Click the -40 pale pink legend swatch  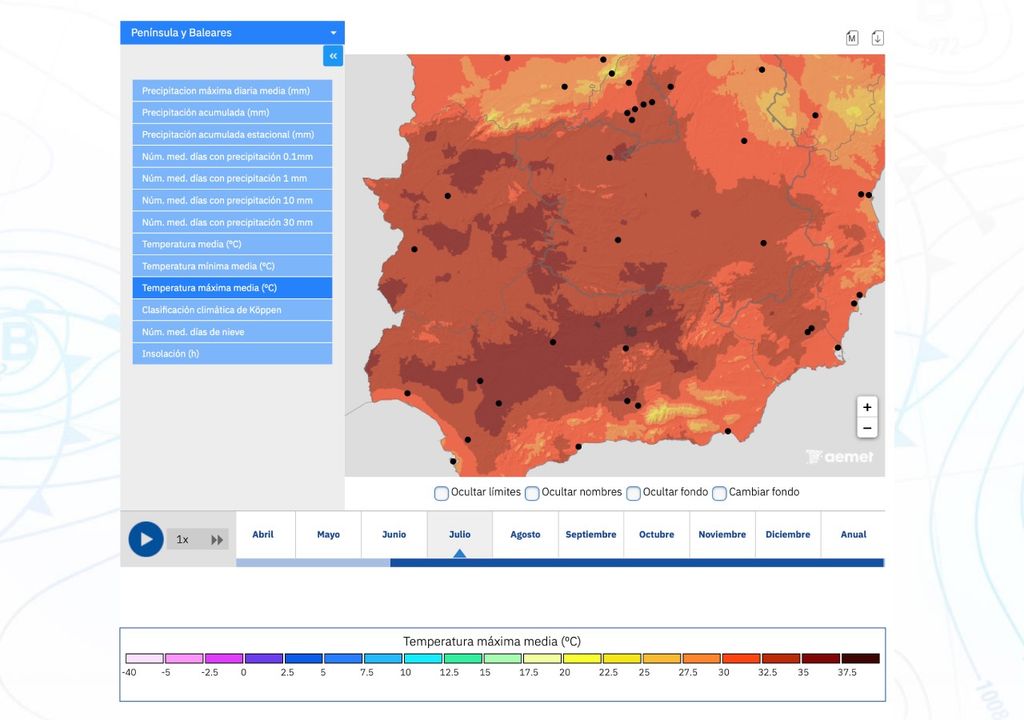(x=144, y=659)
